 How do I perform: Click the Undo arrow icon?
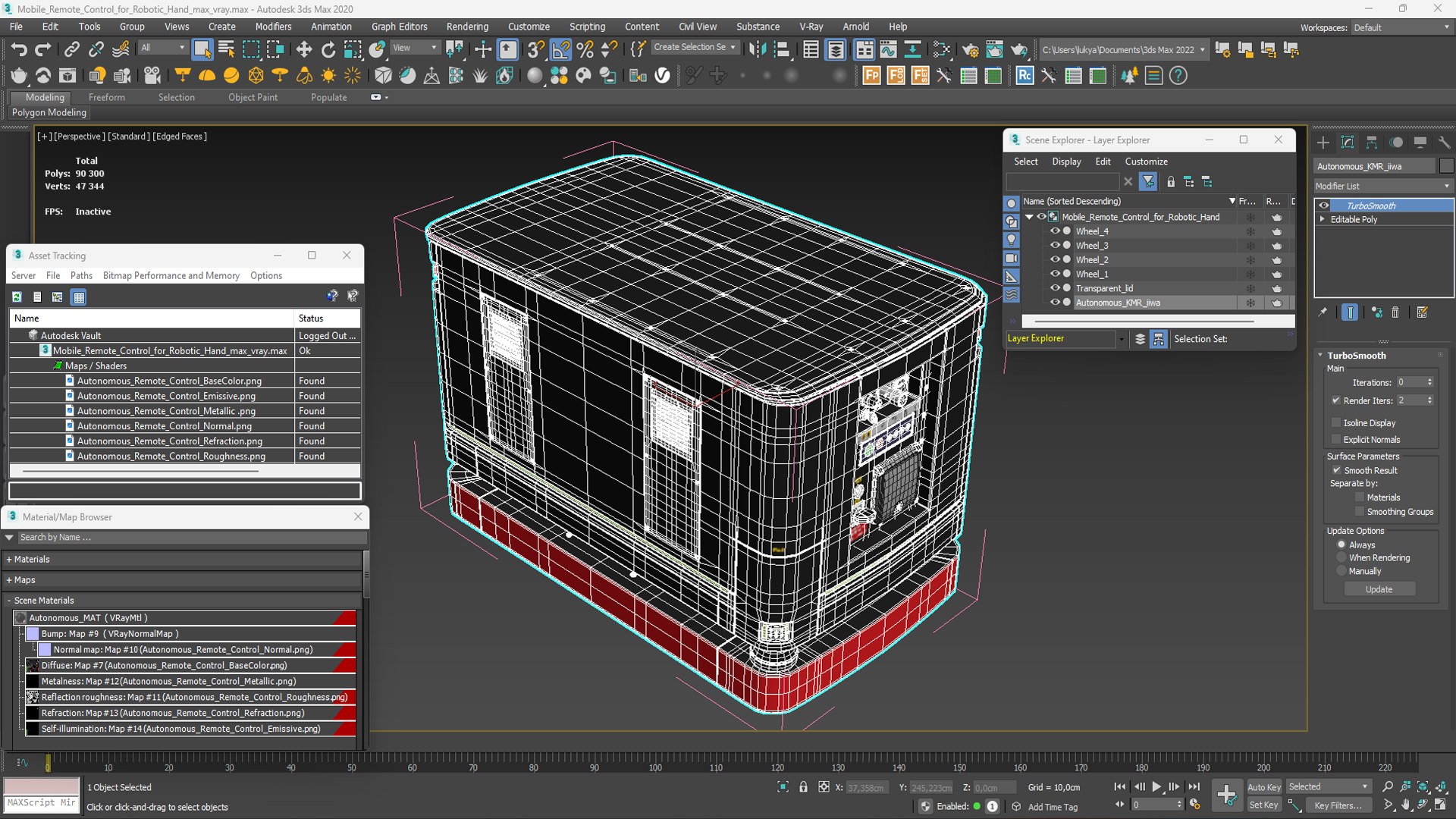coord(19,50)
